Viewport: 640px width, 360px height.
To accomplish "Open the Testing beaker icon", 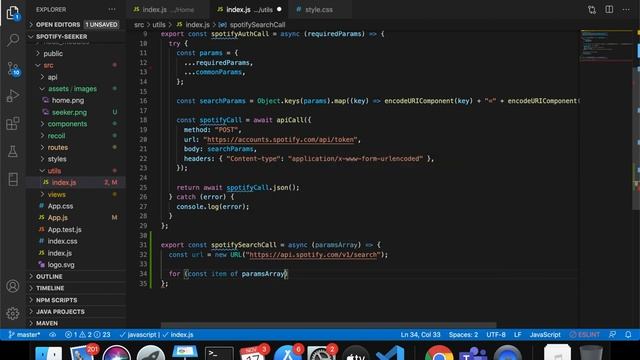I will click(13, 151).
